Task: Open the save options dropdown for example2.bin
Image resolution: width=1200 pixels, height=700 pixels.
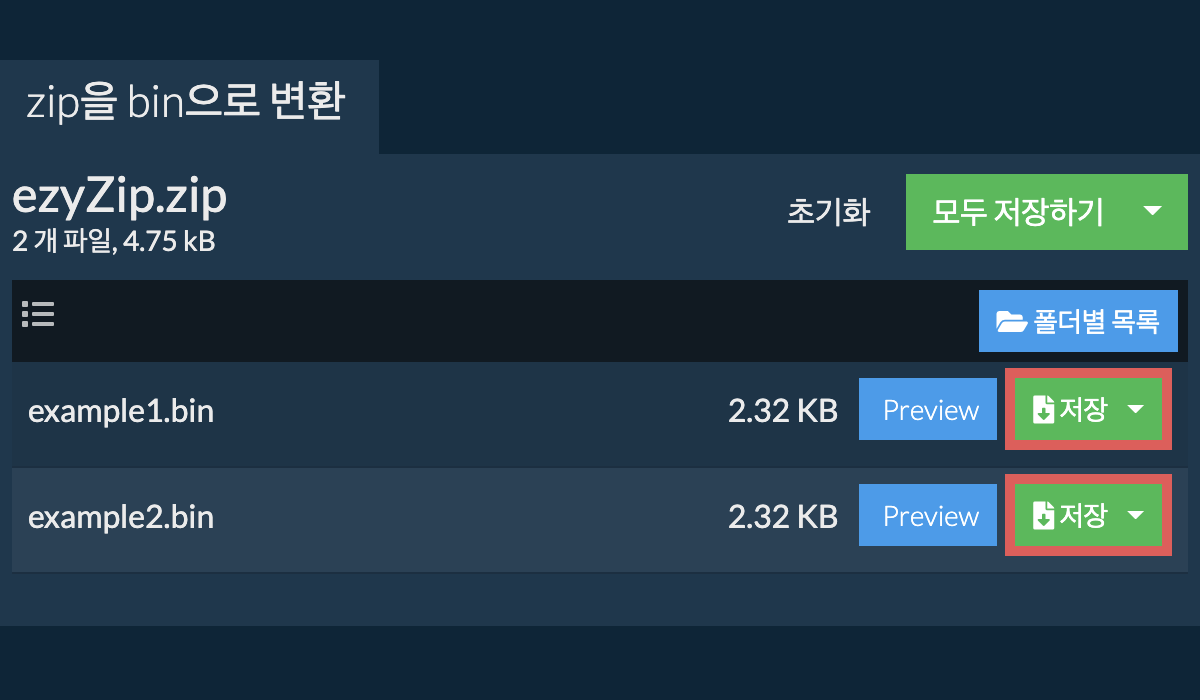Action: point(1137,515)
